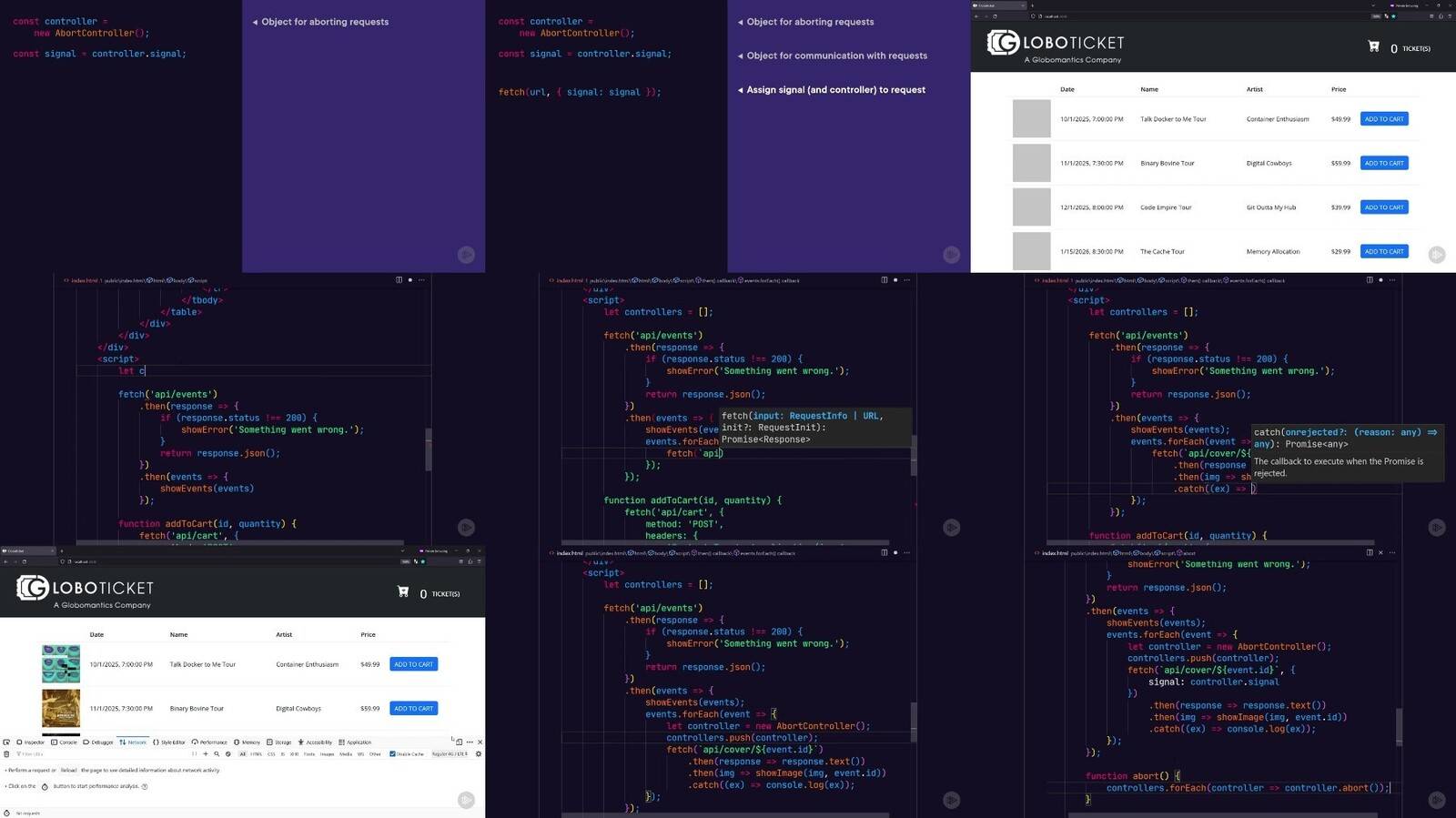The width and height of the screenshot is (1456, 818).
Task: Toggle the Fonts request filter
Action: tap(309, 754)
